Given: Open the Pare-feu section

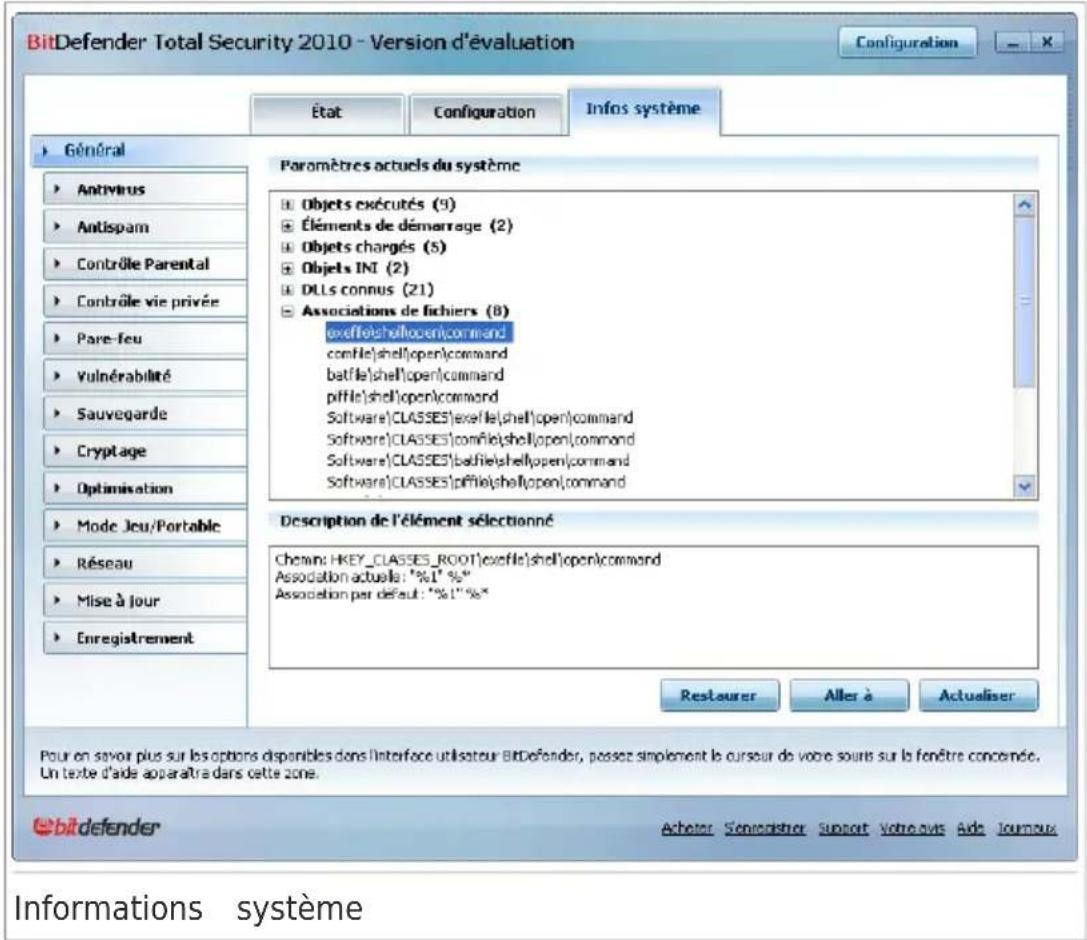Looking at the screenshot, I should 144,339.
